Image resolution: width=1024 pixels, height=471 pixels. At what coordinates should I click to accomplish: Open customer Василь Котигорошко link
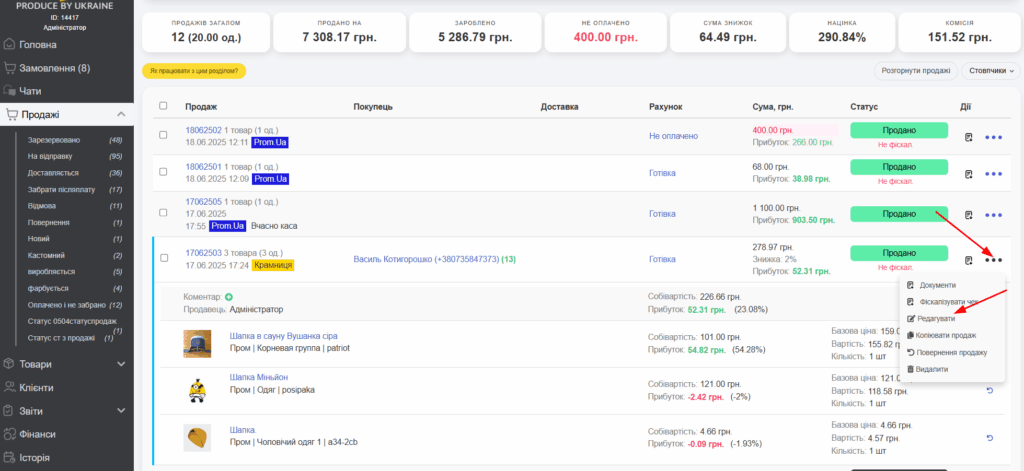[x=426, y=259]
